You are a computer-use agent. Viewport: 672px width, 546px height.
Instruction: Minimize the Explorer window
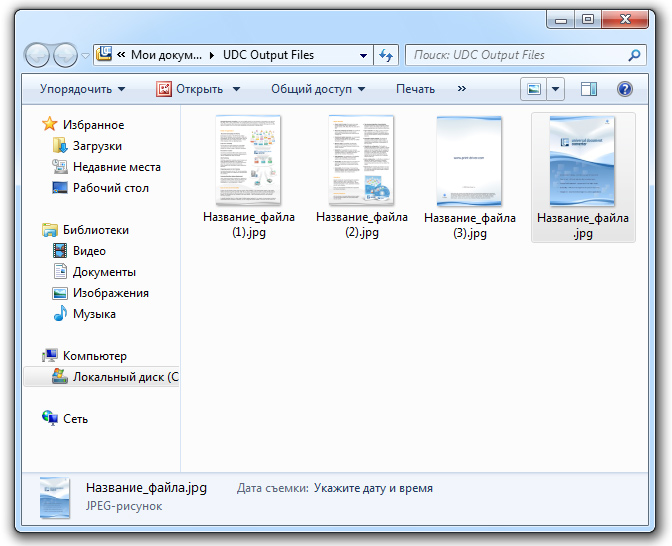click(x=561, y=20)
